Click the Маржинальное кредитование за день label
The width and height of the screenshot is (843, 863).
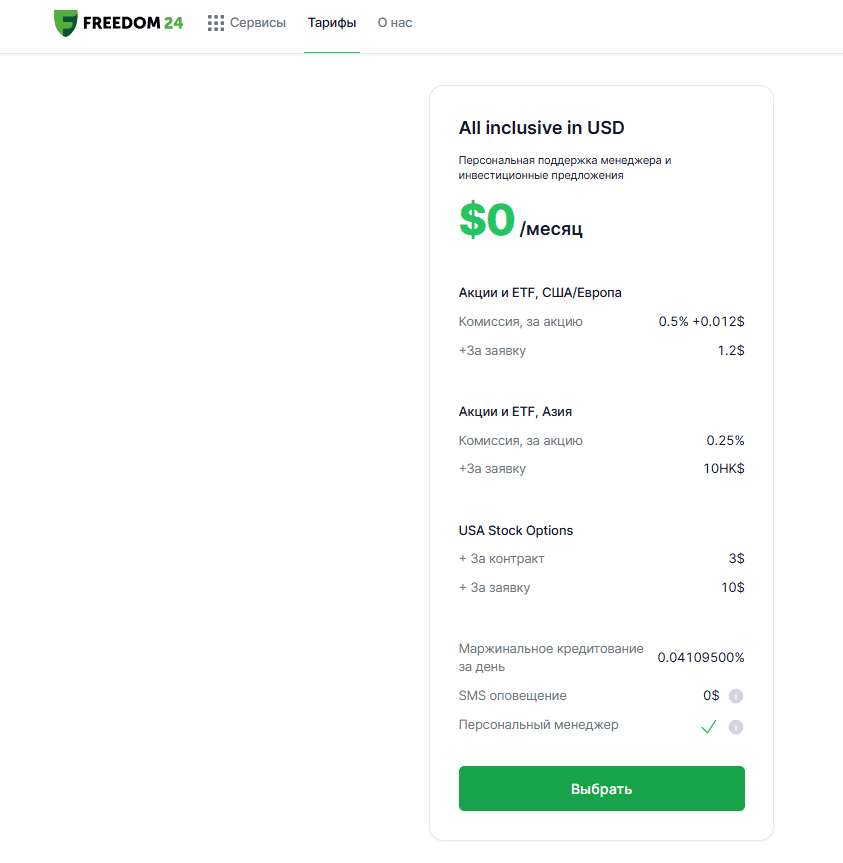coord(551,657)
